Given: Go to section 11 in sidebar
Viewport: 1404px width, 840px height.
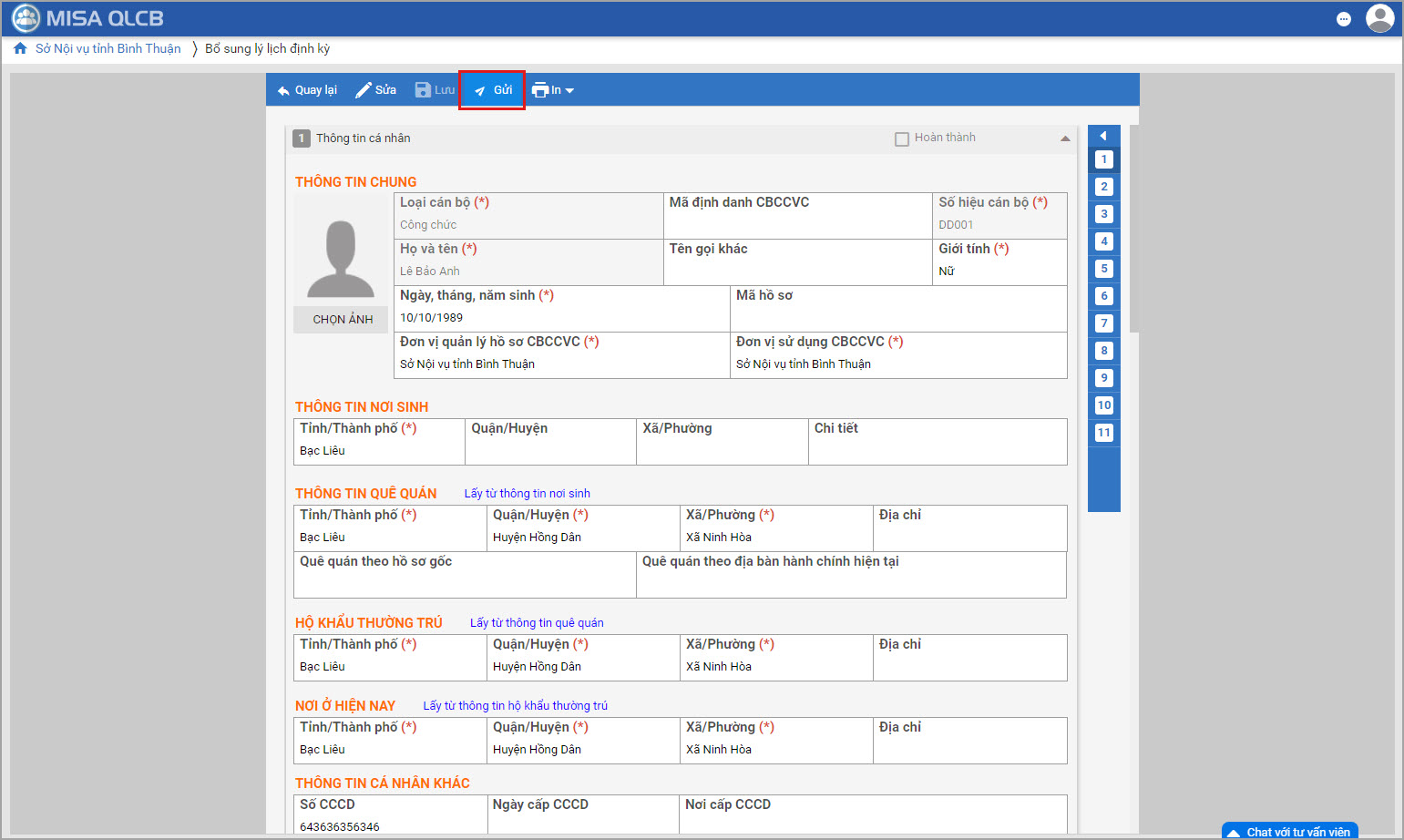Looking at the screenshot, I should coord(1103,433).
